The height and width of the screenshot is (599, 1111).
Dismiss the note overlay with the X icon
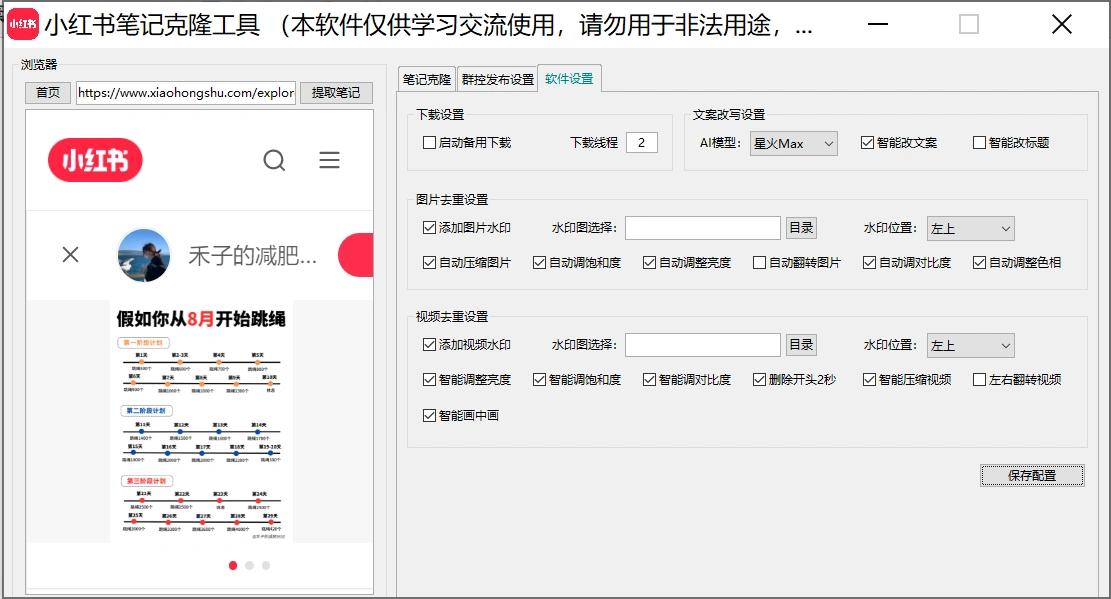coord(69,254)
